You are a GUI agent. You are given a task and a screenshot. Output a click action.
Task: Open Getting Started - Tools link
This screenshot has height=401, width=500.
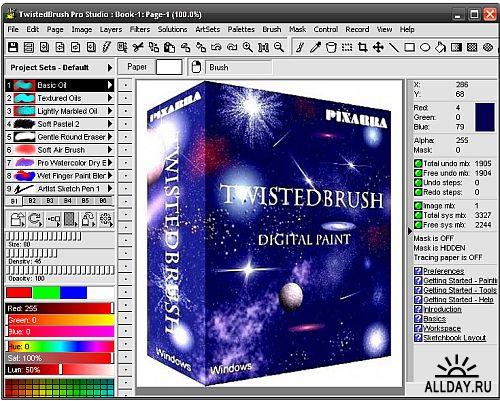[x=460, y=290]
